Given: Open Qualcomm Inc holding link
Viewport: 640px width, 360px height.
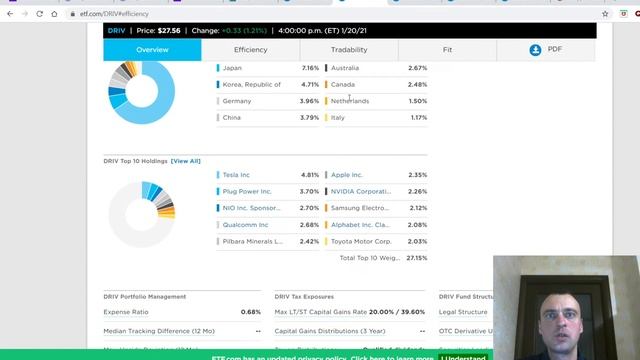Looking at the screenshot, I should coord(245,225).
